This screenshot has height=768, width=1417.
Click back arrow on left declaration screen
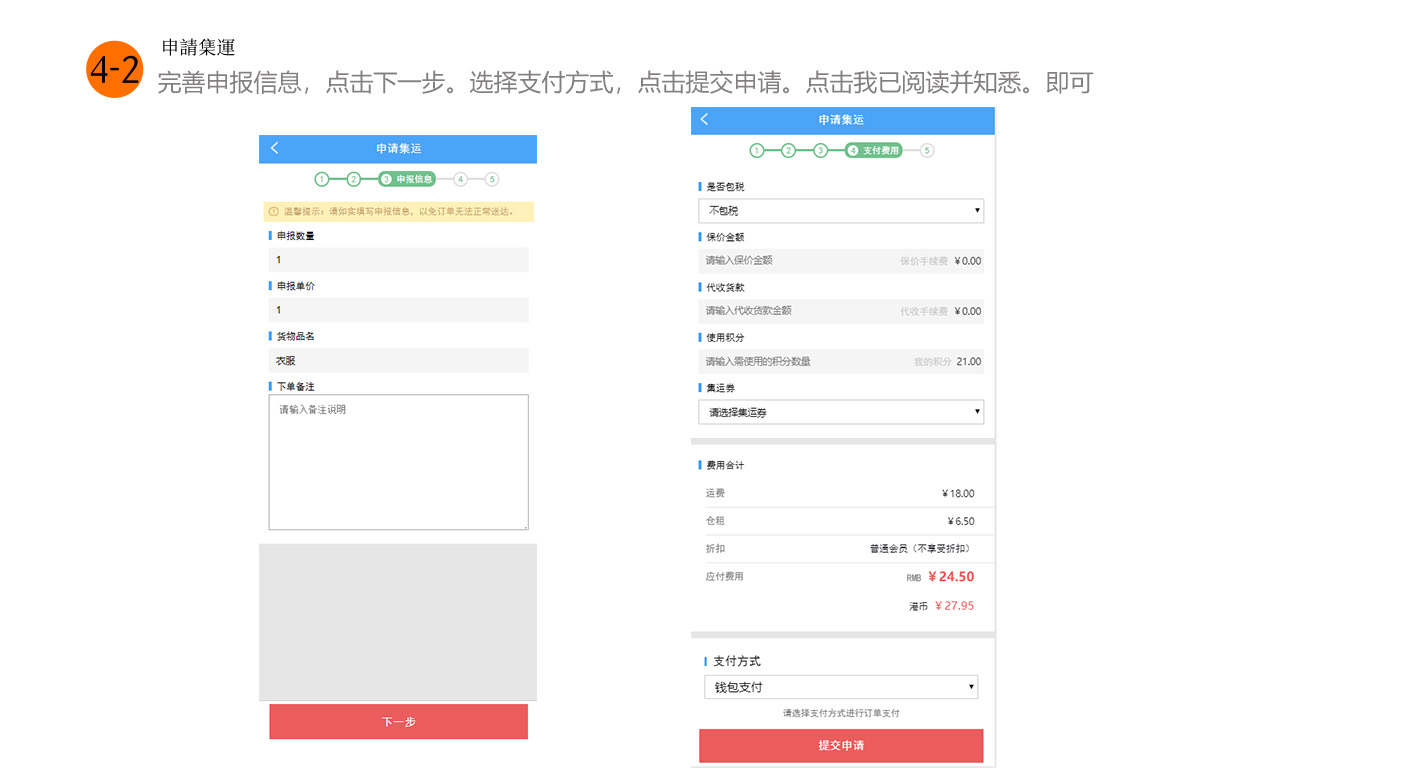pyautogui.click(x=275, y=148)
